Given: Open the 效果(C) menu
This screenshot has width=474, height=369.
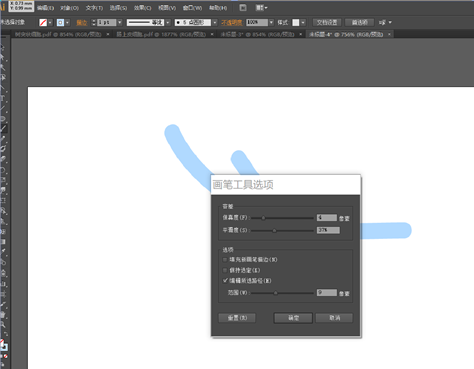Looking at the screenshot, I should (142, 8).
